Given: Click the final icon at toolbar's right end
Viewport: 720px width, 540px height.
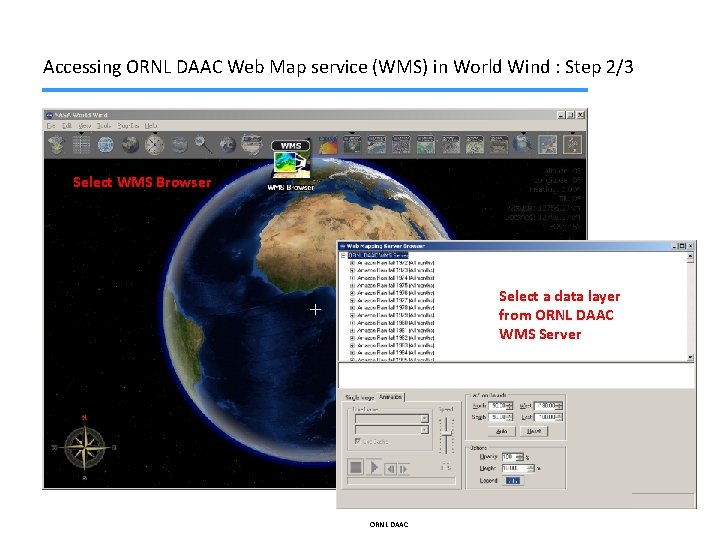Looking at the screenshot, I should 573,145.
